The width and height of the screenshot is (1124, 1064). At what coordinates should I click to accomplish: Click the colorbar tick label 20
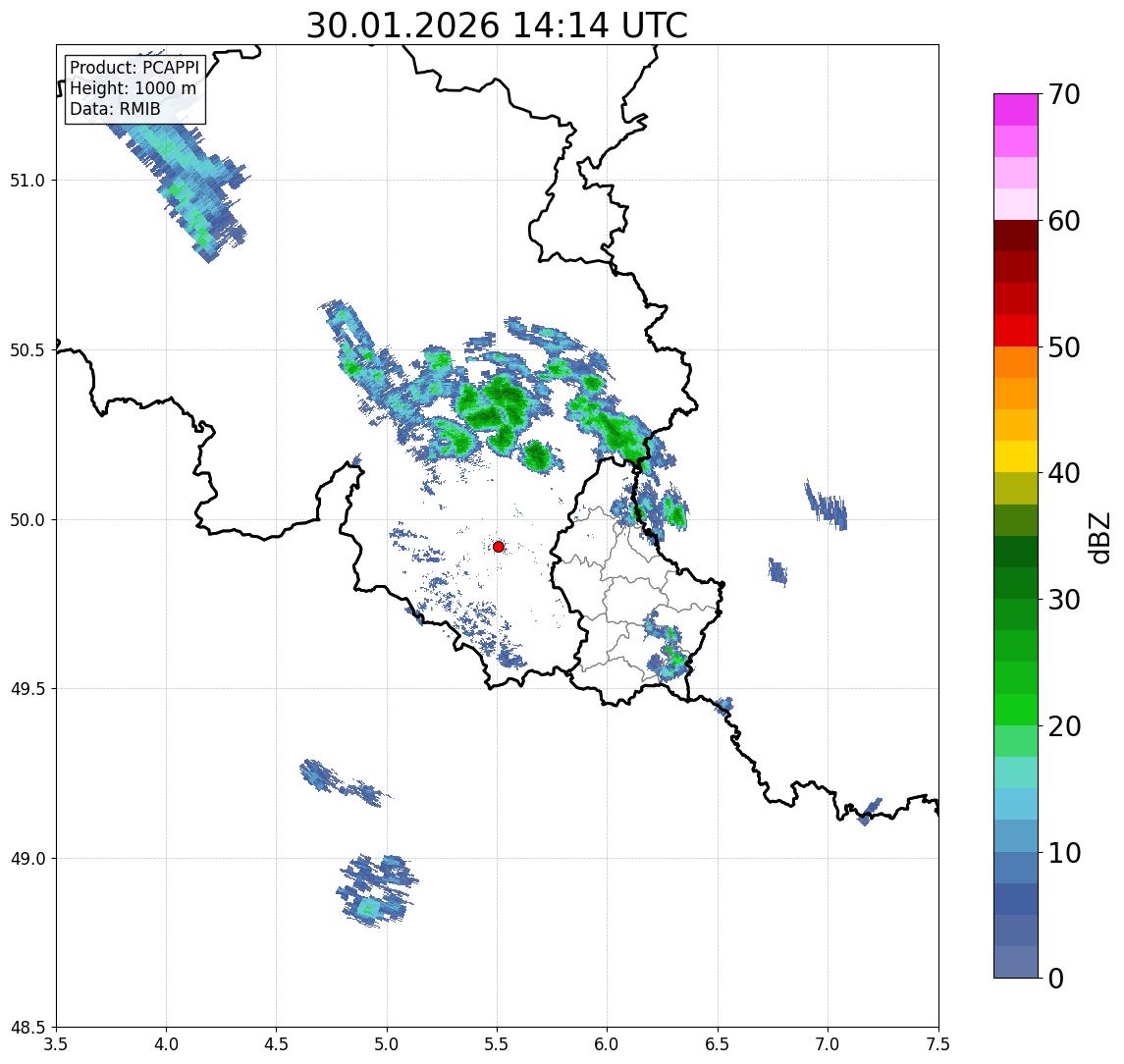[1064, 725]
